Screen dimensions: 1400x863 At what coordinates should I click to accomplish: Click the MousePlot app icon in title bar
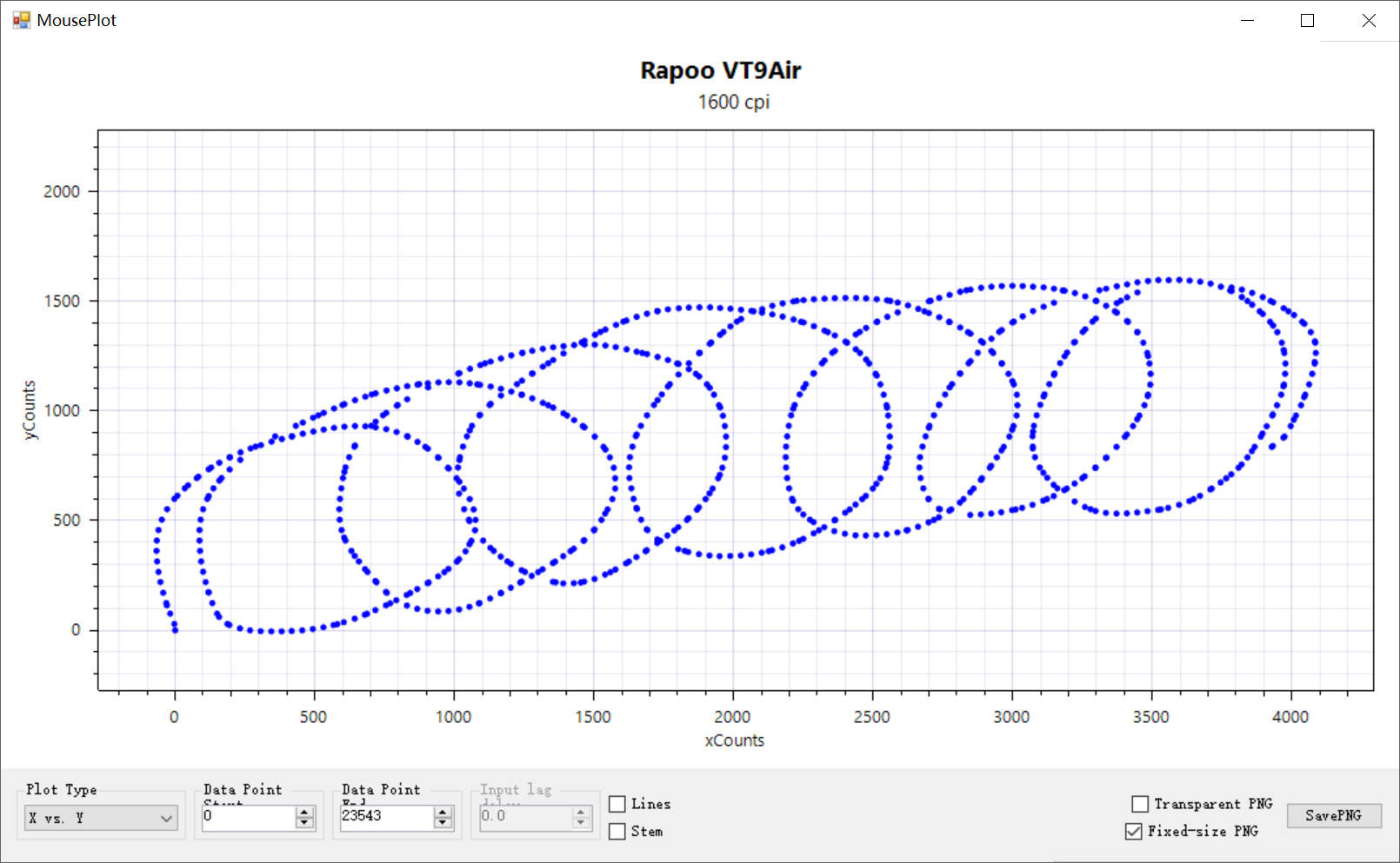coord(22,20)
